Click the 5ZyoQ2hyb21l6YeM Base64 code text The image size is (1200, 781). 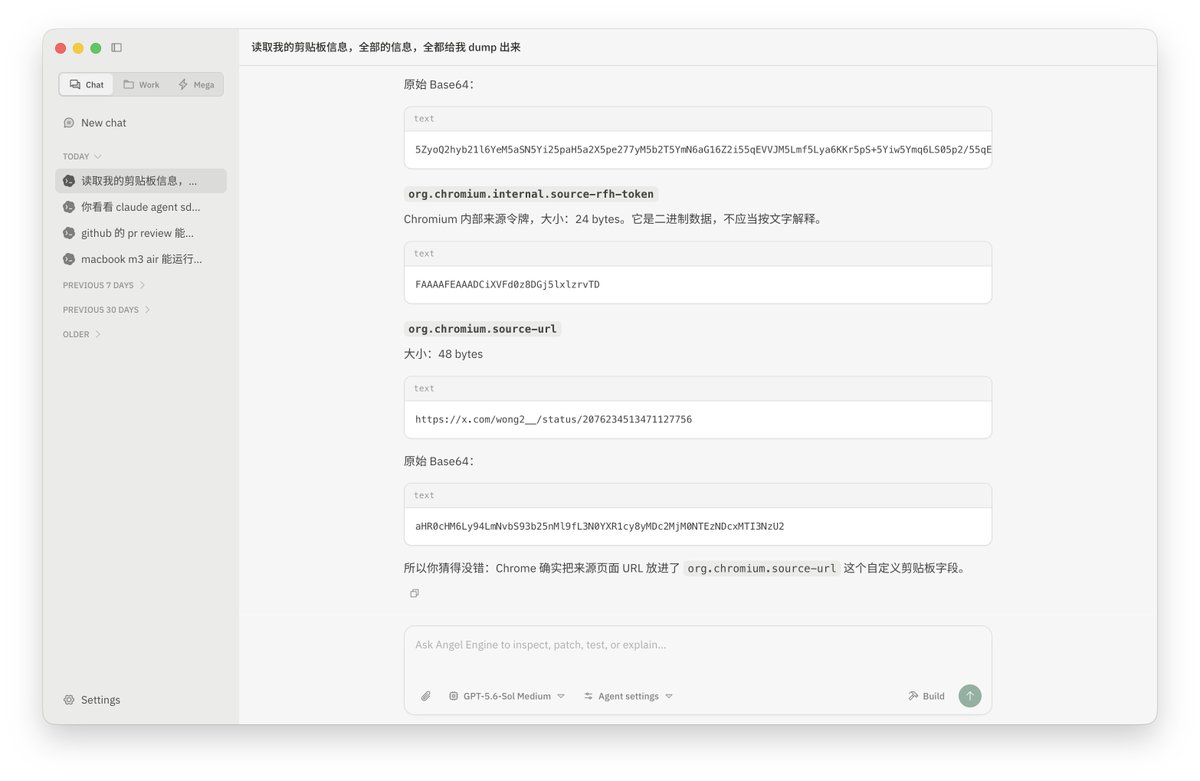703,150
